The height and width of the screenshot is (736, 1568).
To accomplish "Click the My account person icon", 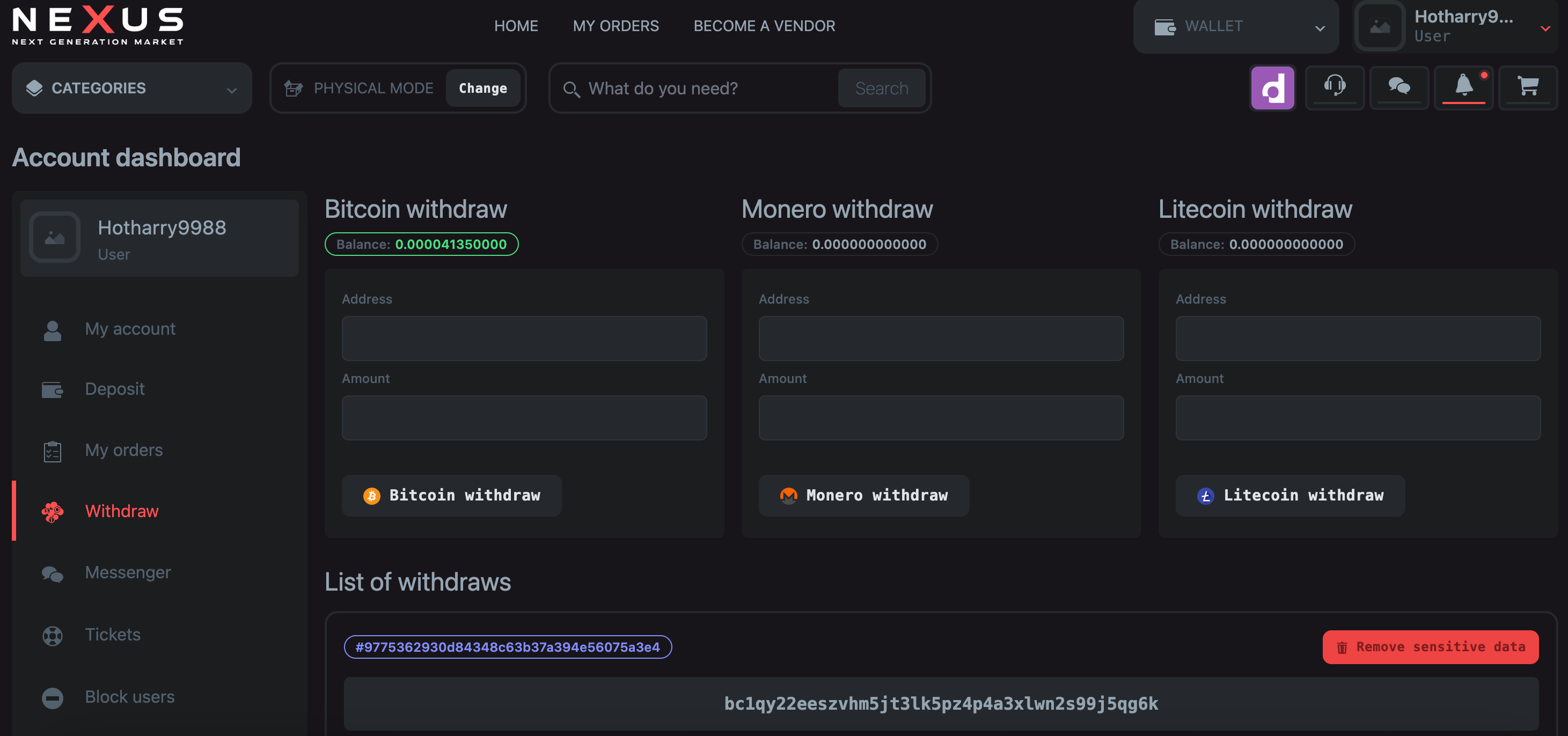I will (53, 330).
